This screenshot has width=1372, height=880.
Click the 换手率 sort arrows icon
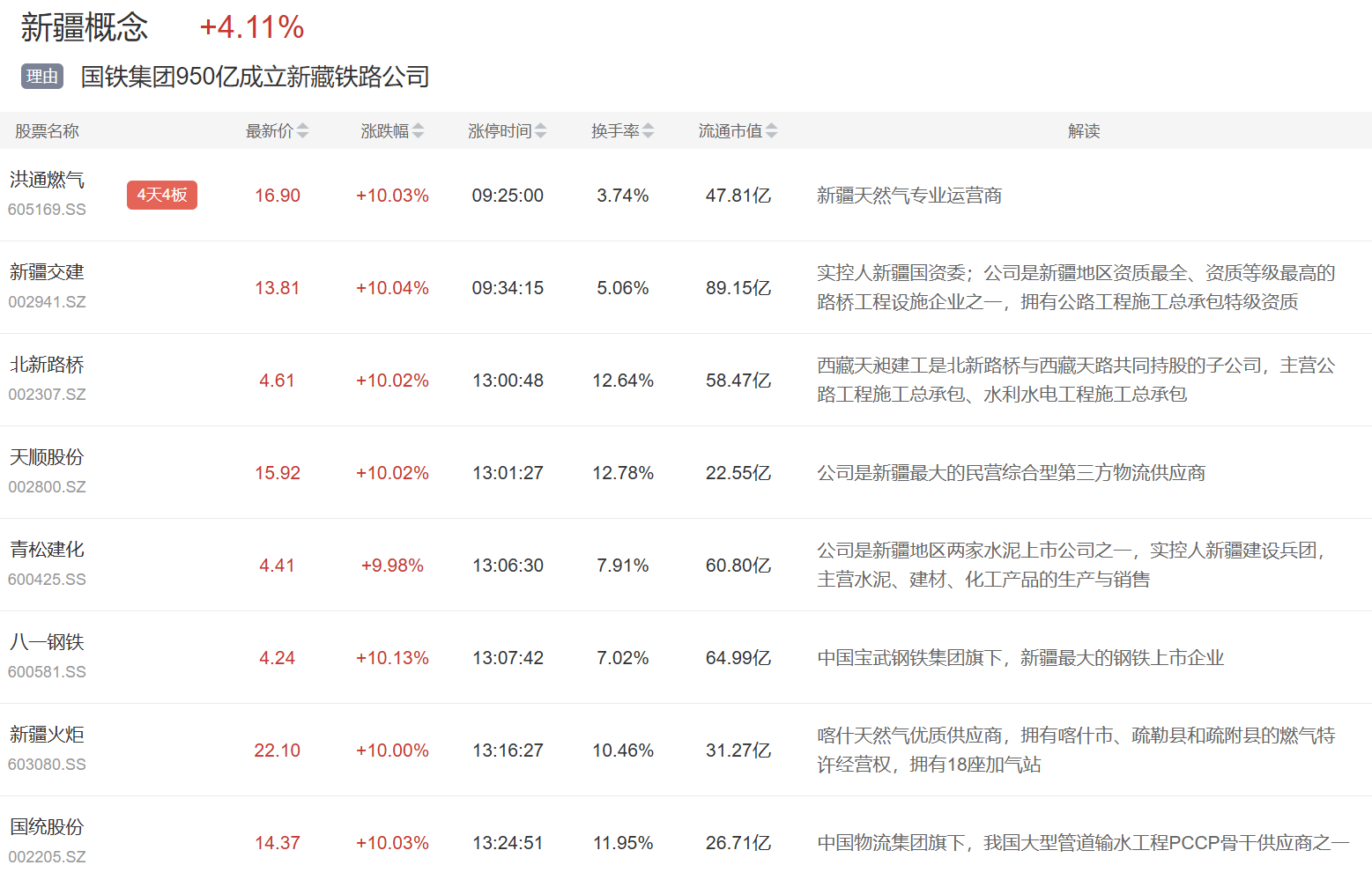coord(649,131)
